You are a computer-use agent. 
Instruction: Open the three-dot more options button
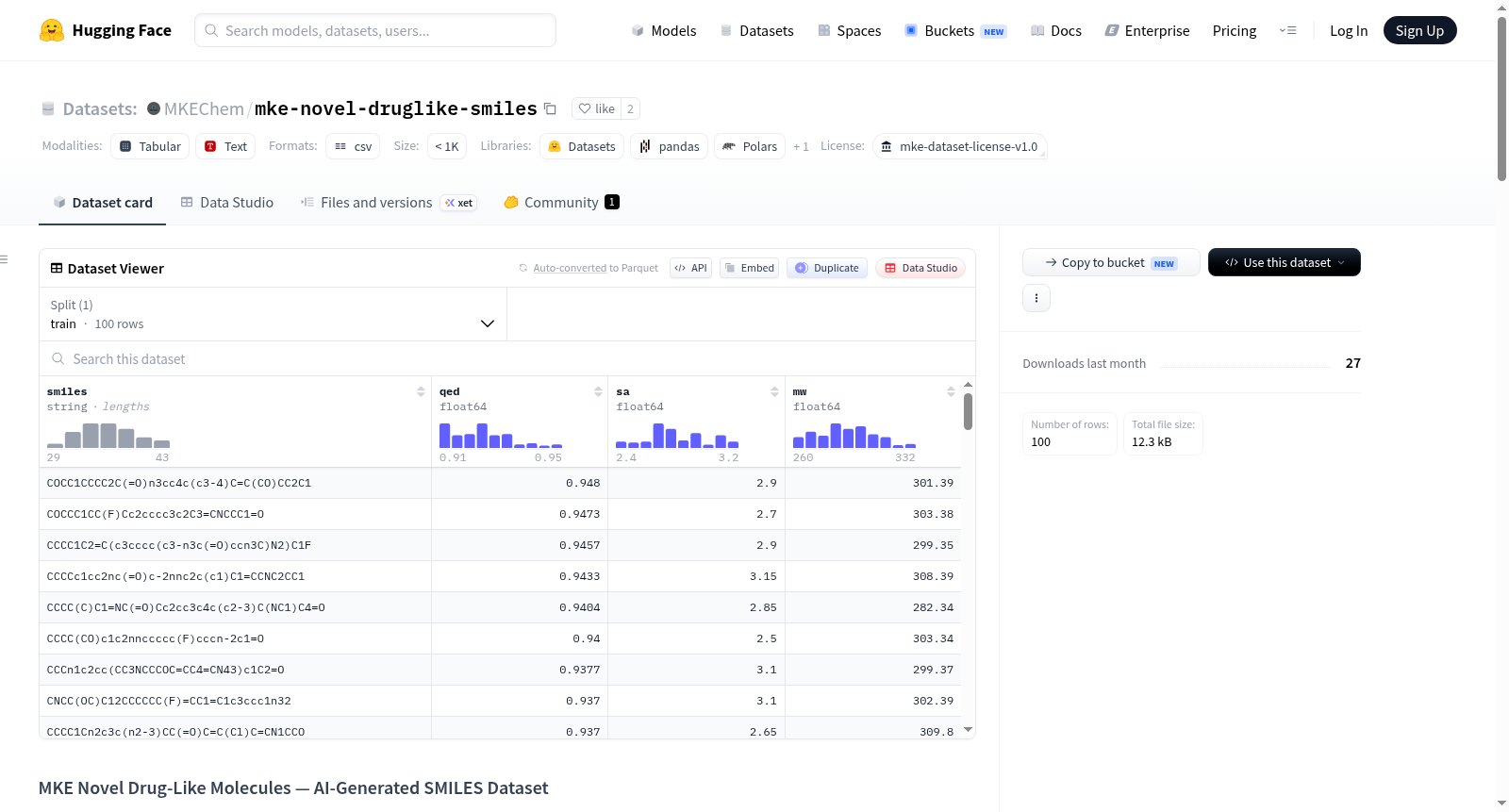(x=1036, y=298)
